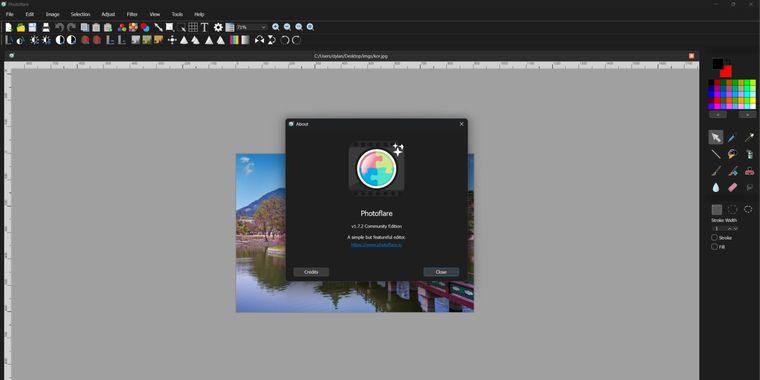Viewport: 760px width, 380px height.
Task: Close the About dialog with X
Action: point(461,124)
